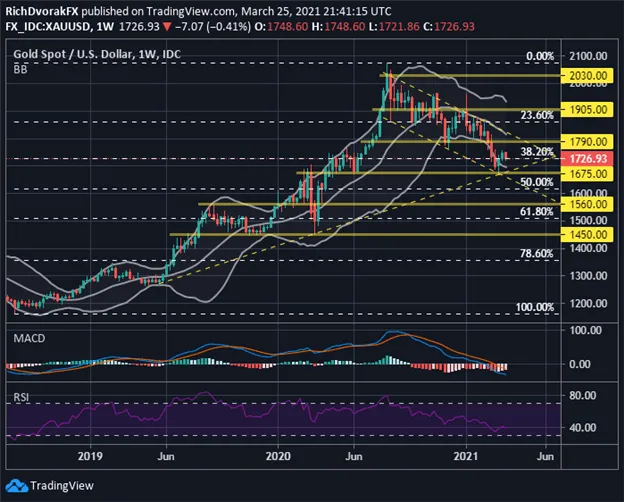Select the RSI indicator label

point(21,397)
